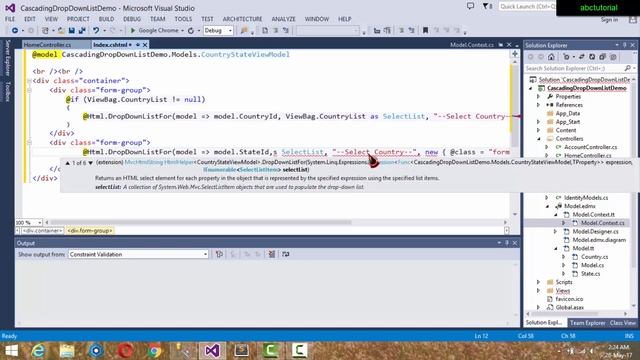Open the BUILD menu

[106, 19]
